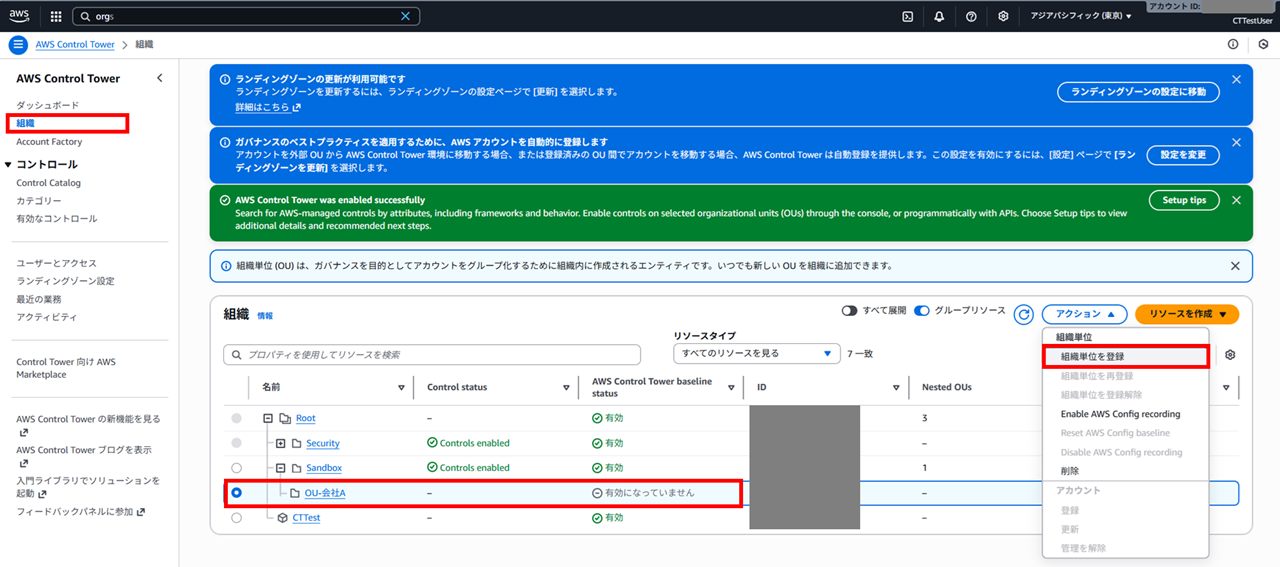Open フィードバックパネルに参加 external link

[81, 512]
